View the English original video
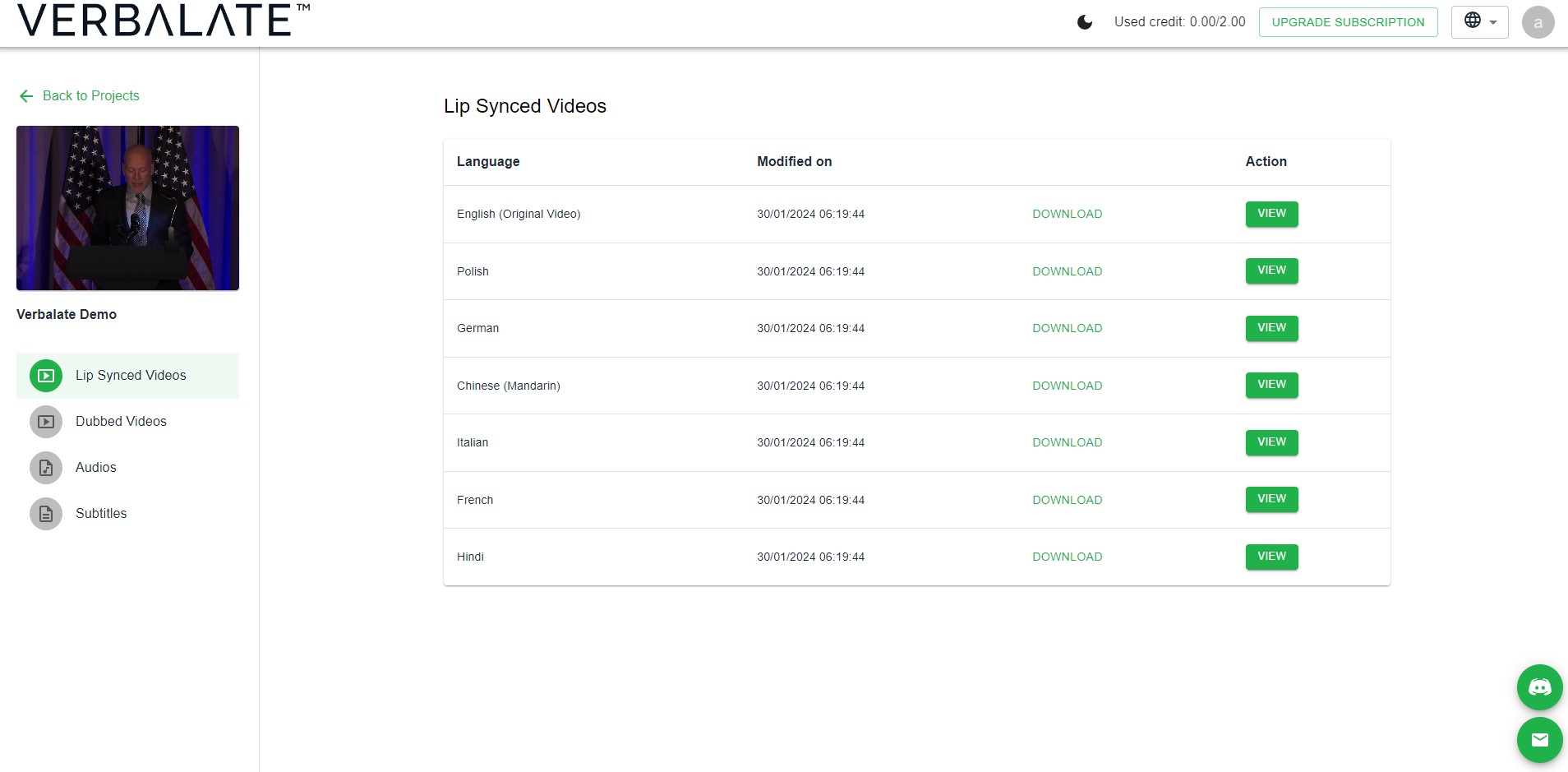This screenshot has width=1568, height=772. tap(1271, 214)
